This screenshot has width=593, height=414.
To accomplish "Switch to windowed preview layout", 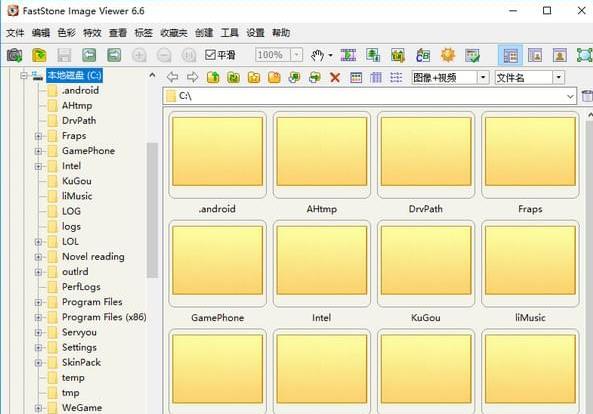I will point(535,56).
